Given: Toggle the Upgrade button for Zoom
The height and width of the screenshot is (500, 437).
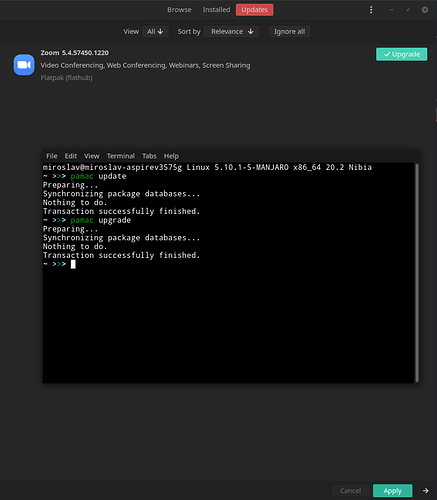Looking at the screenshot, I should pos(401,54).
